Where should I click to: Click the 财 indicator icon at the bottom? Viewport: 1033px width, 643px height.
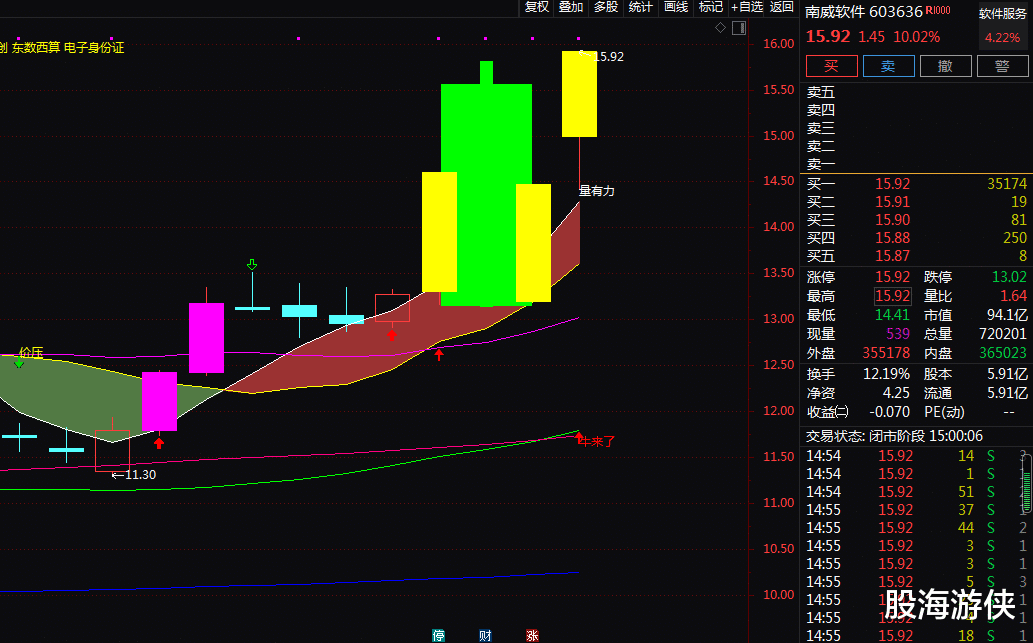pos(485,636)
